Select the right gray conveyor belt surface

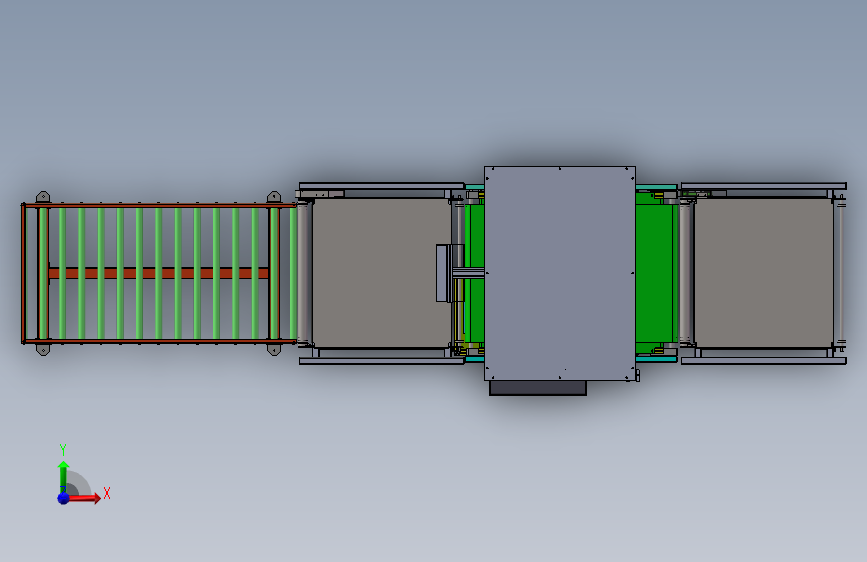coord(764,273)
